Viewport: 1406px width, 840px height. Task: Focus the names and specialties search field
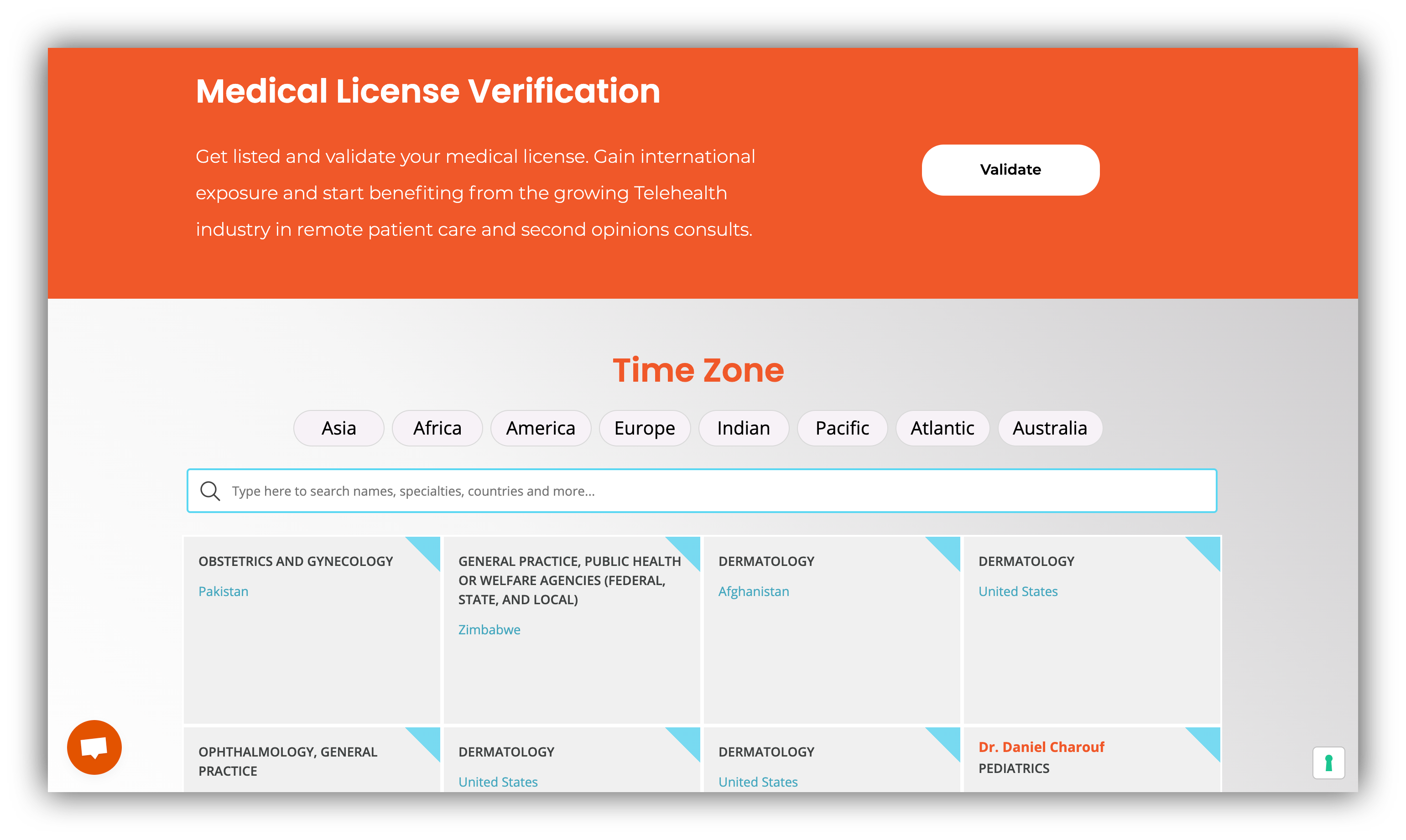[702, 491]
